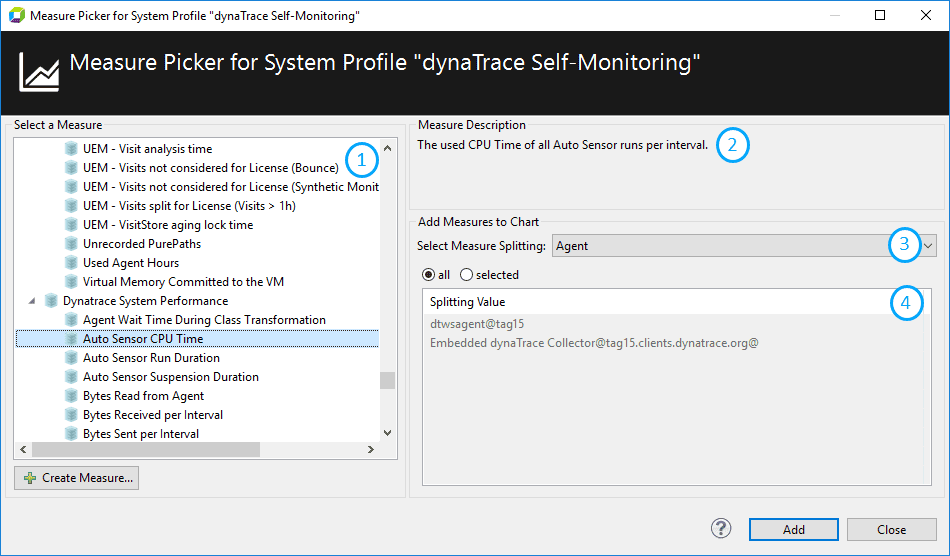This screenshot has height=556, width=950.
Task: Click the icon beside UEM - Visit analysis time
Action: pos(71,148)
